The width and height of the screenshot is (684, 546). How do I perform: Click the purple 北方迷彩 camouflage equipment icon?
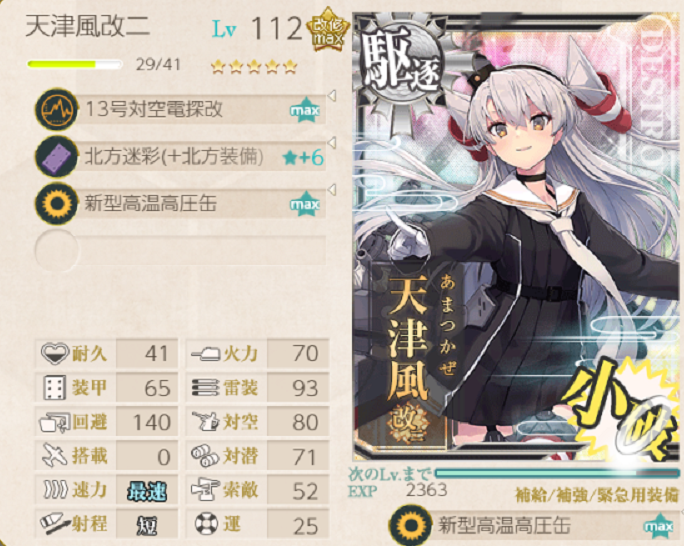(x=57, y=156)
